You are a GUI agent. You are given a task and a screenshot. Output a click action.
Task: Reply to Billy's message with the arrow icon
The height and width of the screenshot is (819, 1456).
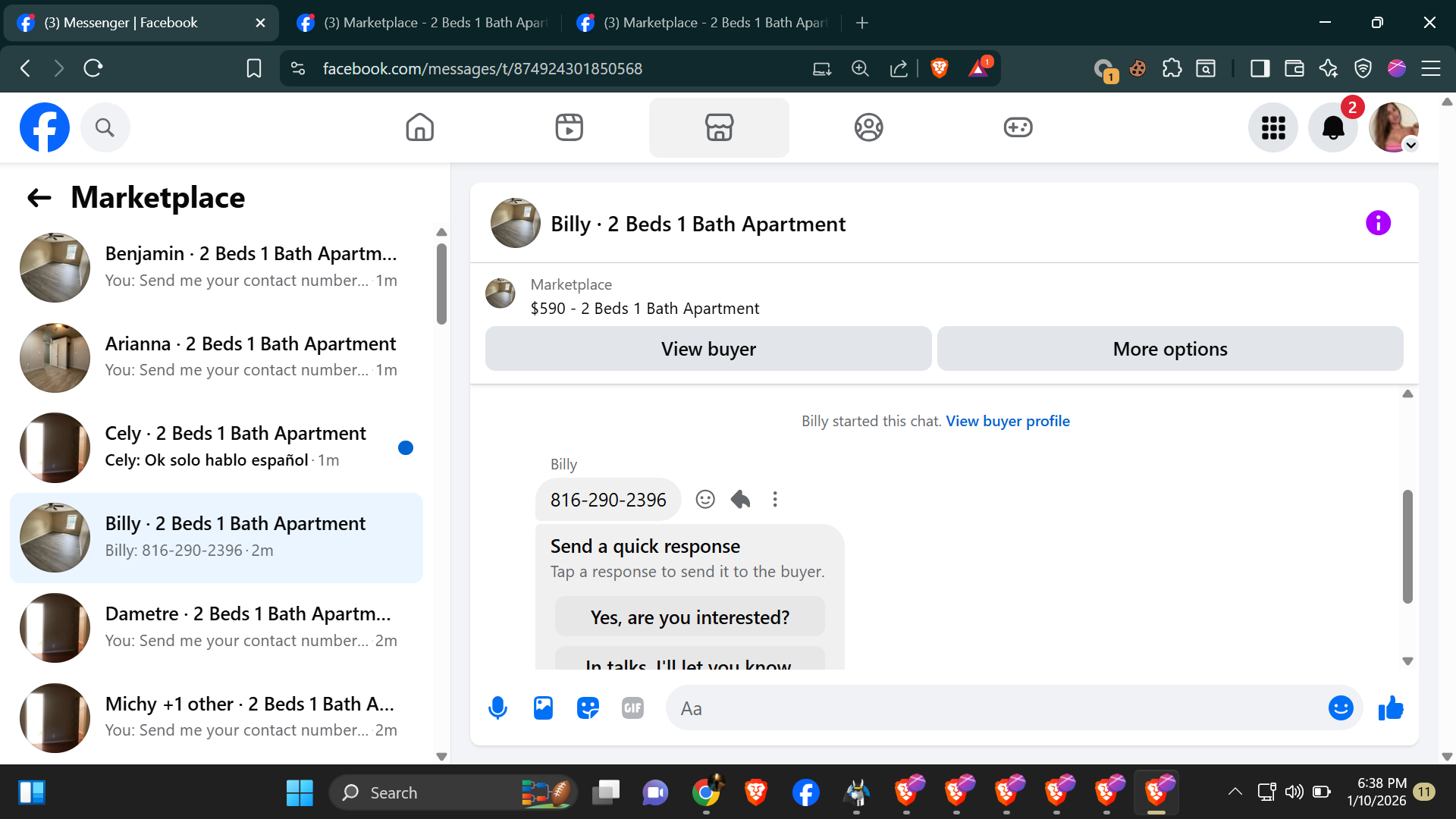tap(740, 499)
